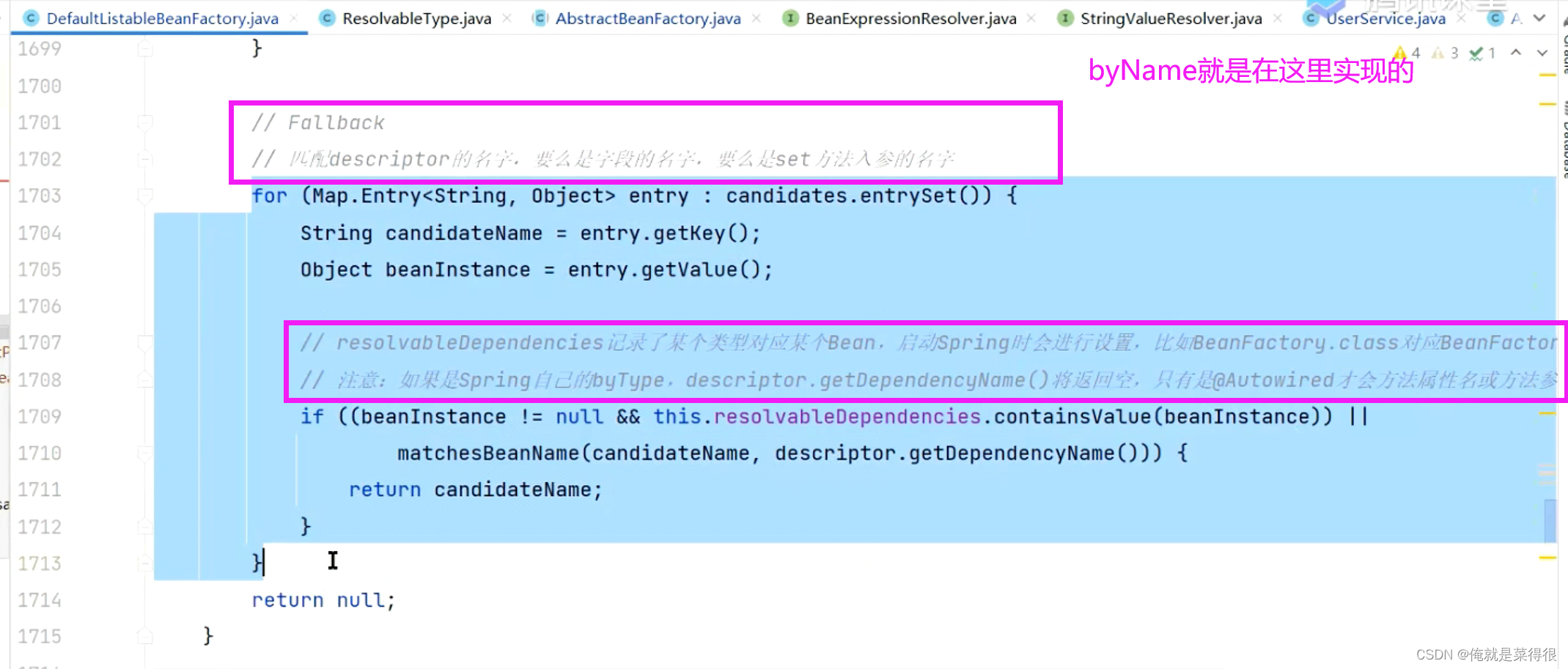Viewport: 1568px width, 669px height.
Task: Collapse the Fallback comment fold at line 1701
Action: tap(145, 122)
